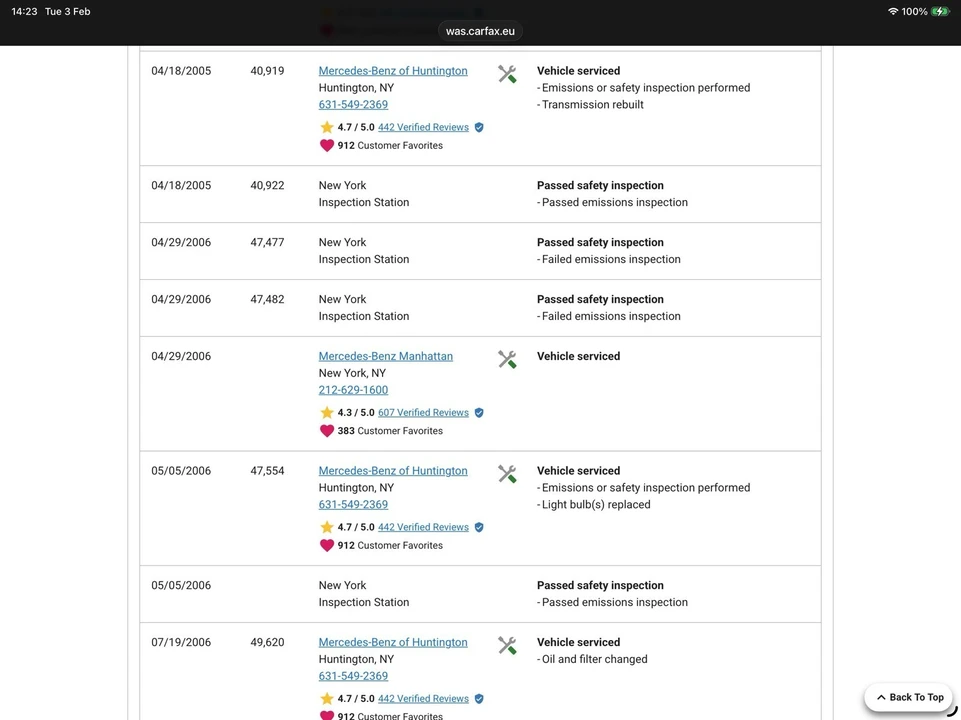Click verified shield beside 607 Verified Reviews
Image resolution: width=961 pixels, height=720 pixels.
click(x=479, y=413)
